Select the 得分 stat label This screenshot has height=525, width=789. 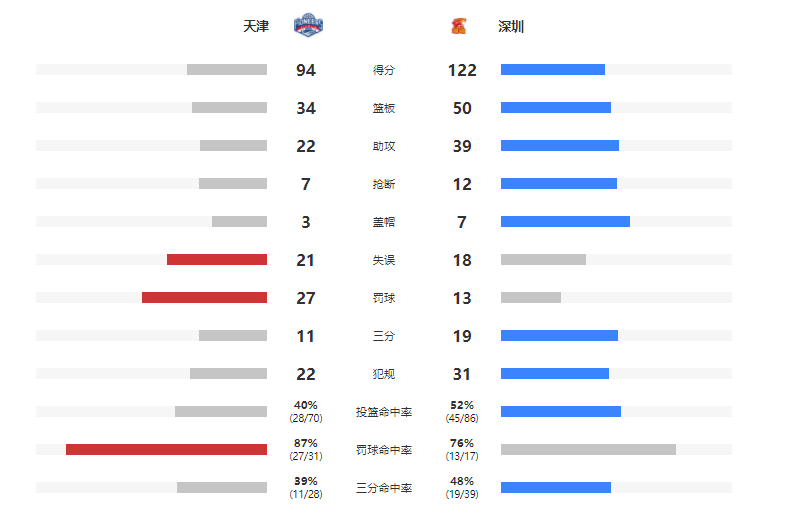point(383,70)
